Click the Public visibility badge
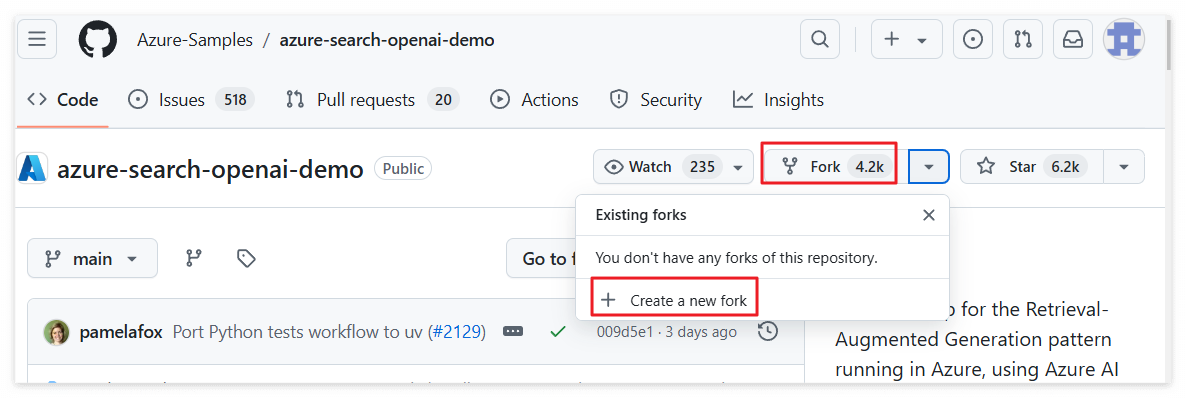 [x=403, y=168]
